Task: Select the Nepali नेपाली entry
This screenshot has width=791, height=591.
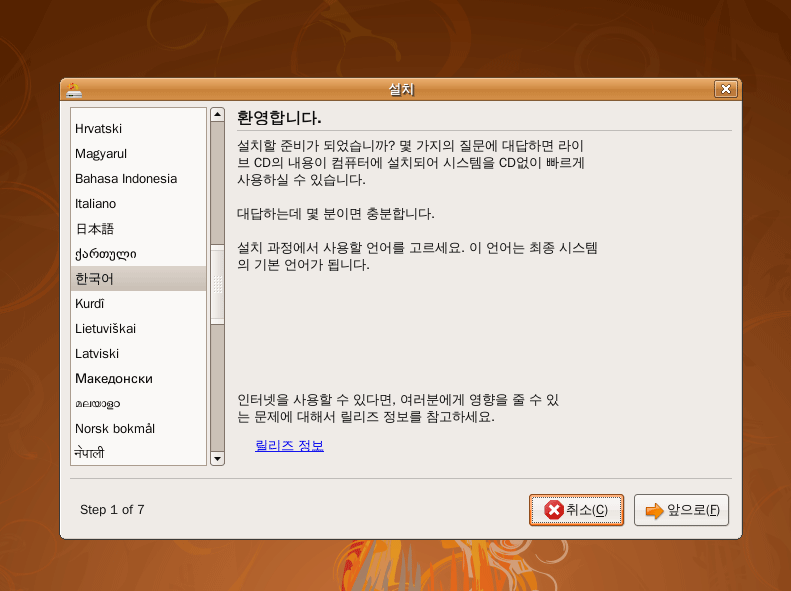Action: pyautogui.click(x=138, y=453)
